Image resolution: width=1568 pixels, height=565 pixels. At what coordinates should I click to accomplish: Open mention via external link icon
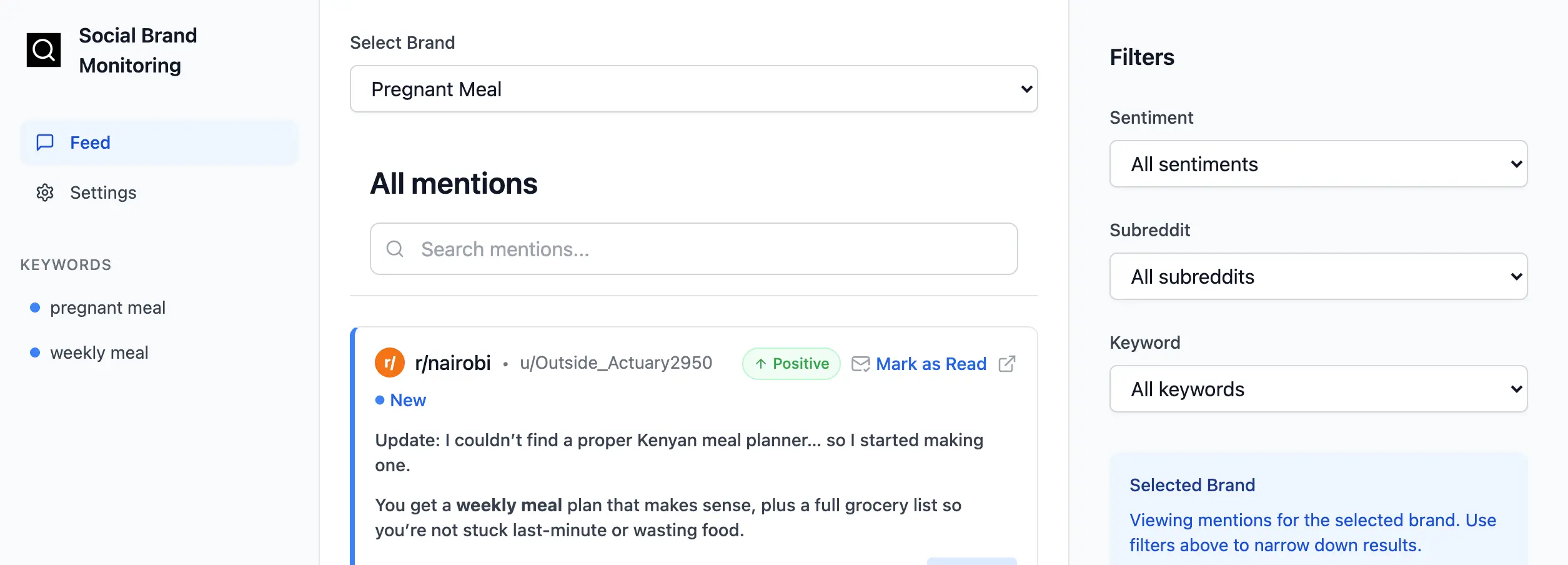pyautogui.click(x=1007, y=364)
